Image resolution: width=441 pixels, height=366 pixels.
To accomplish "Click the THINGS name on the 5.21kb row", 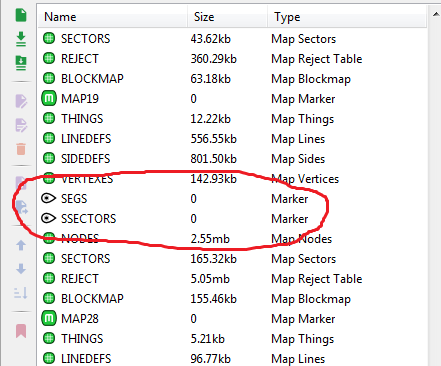I will tap(82, 339).
